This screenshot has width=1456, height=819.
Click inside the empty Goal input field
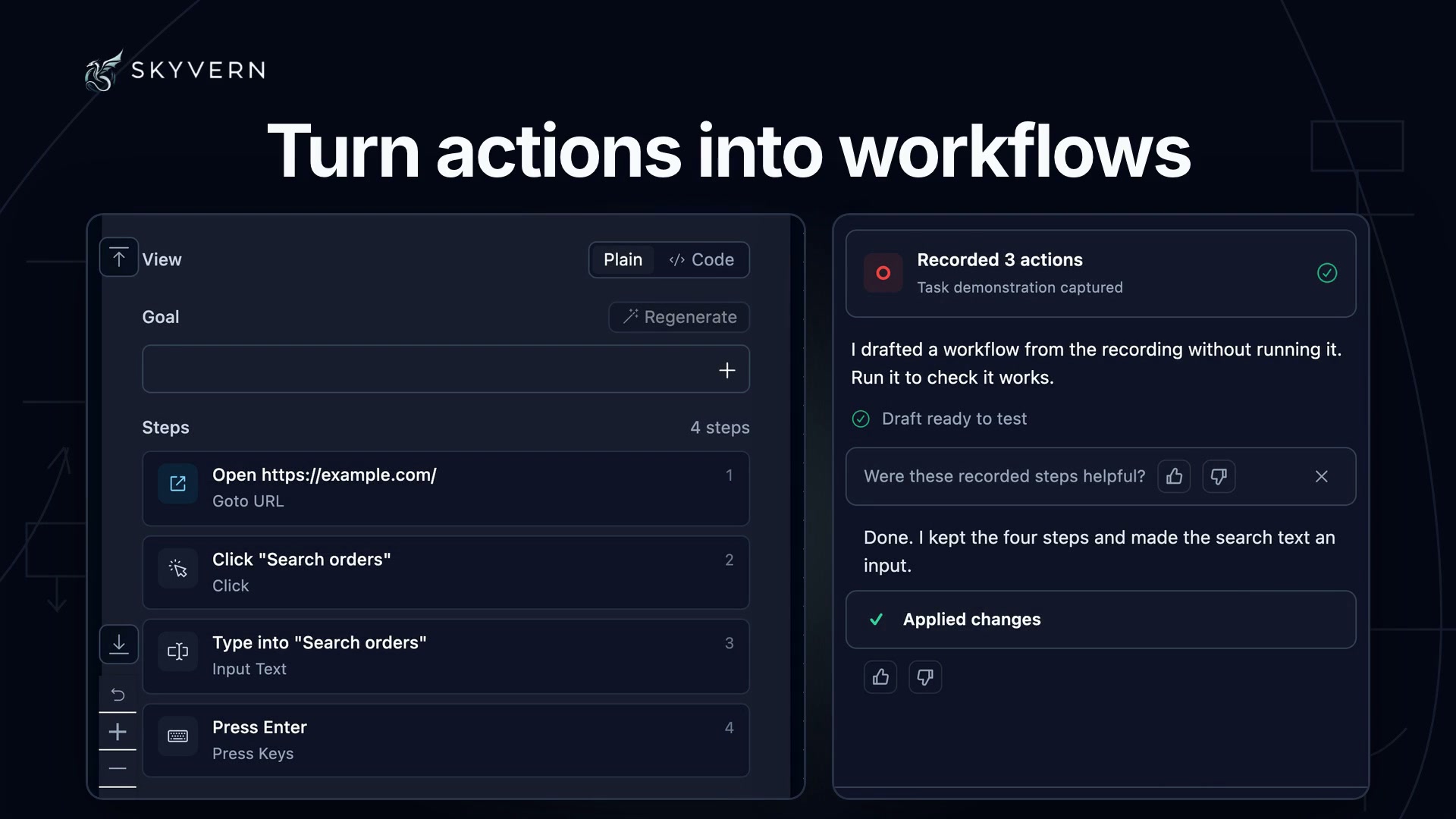[x=446, y=369]
